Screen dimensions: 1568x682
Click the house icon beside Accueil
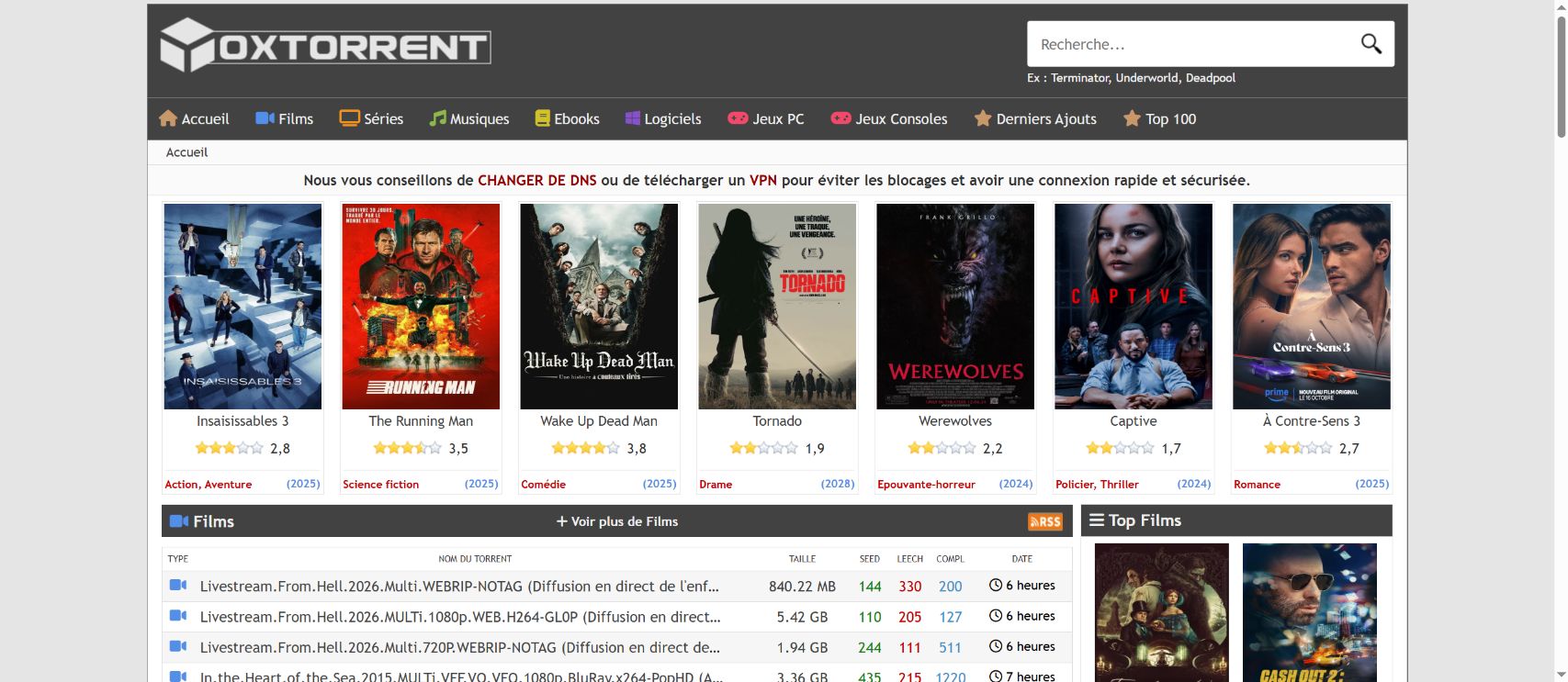(168, 118)
